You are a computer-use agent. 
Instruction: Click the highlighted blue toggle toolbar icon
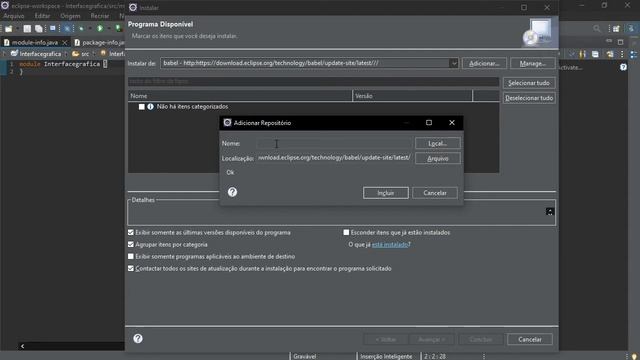click(67, 28)
